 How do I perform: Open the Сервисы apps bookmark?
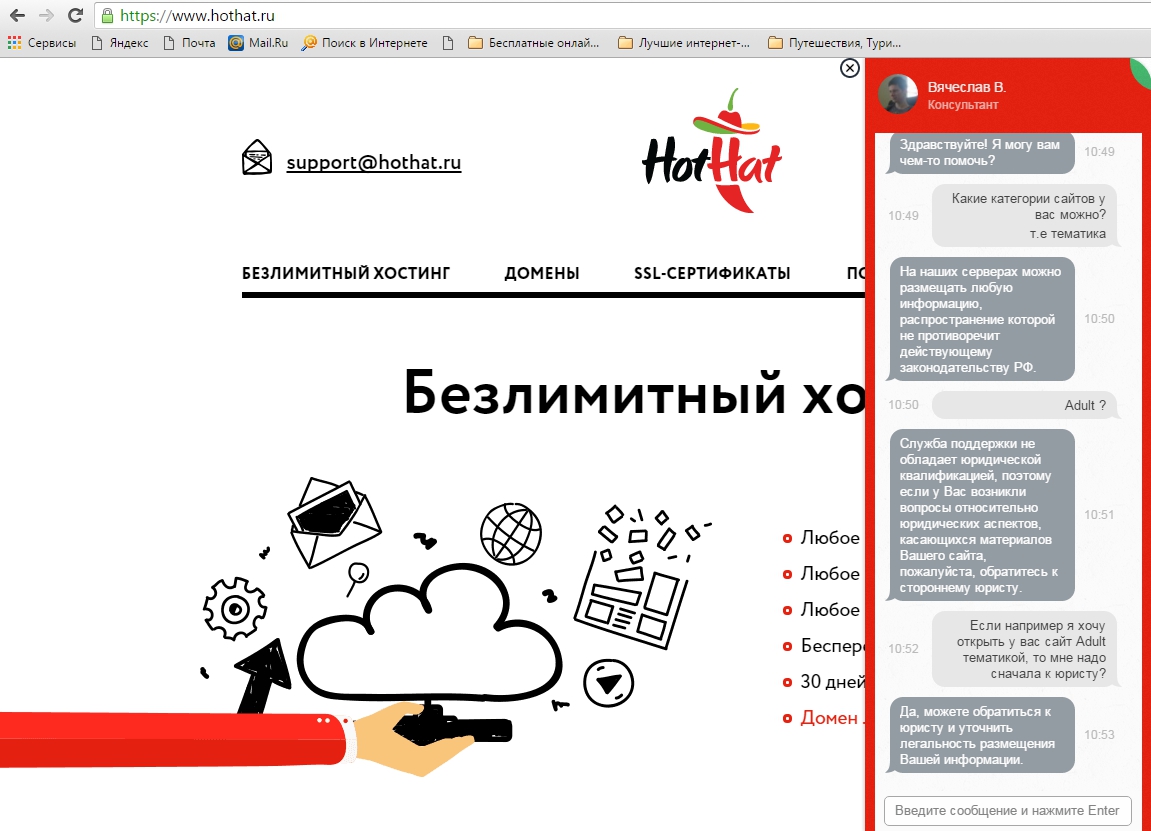tap(42, 43)
